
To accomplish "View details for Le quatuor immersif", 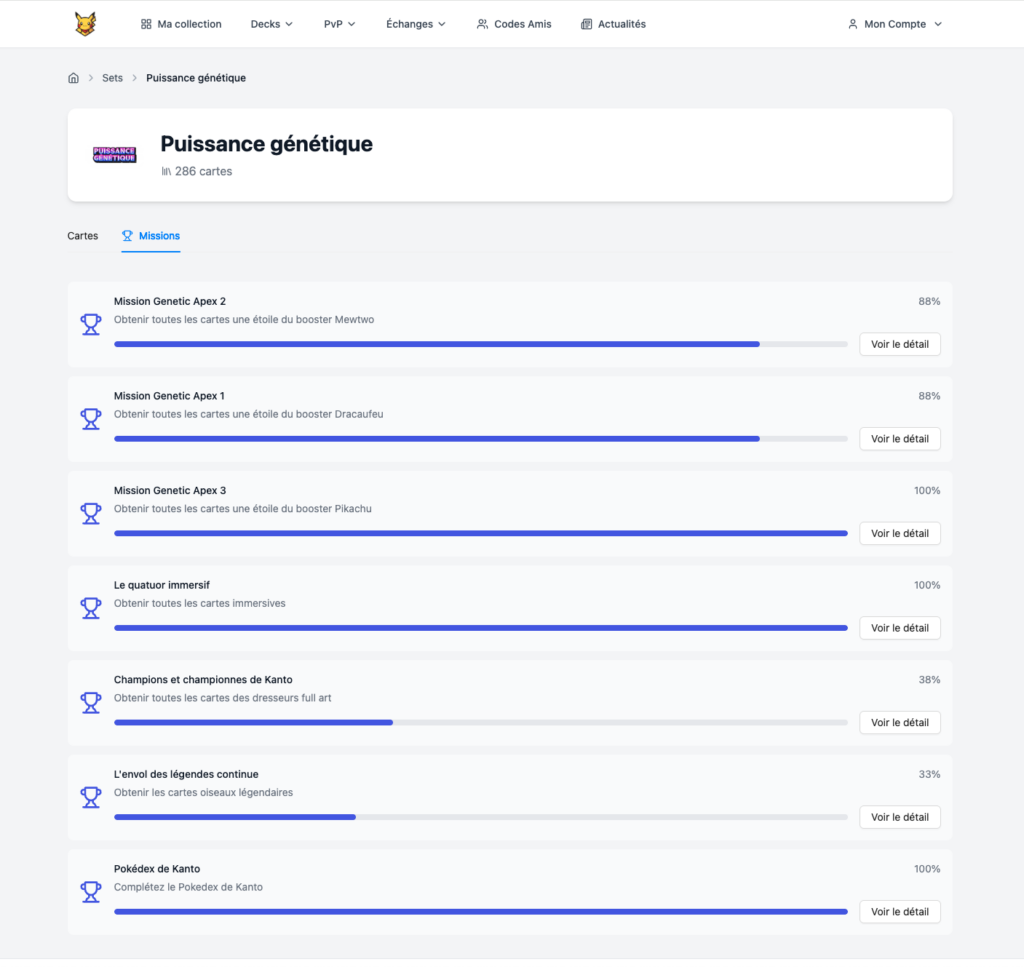I will tap(900, 628).
